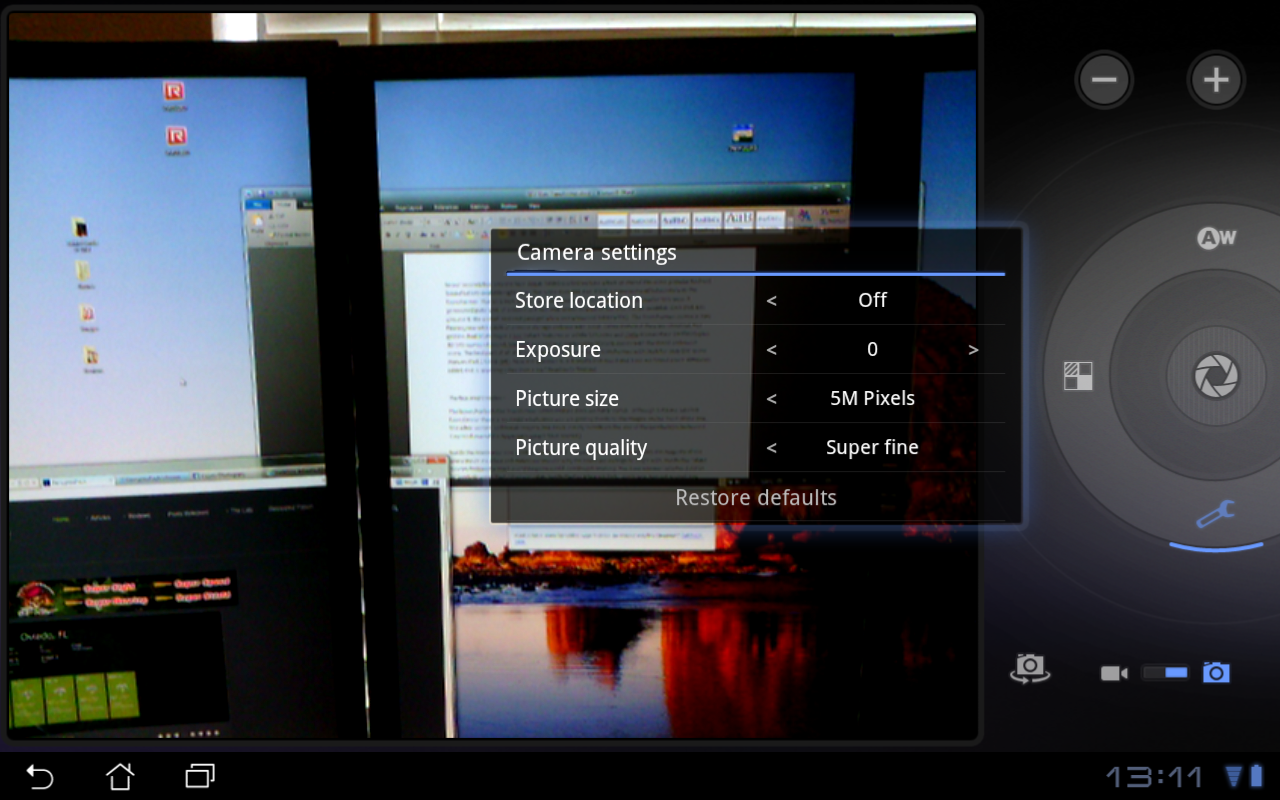Check the Wi-Fi signal status icon
The width and height of the screenshot is (1280, 800).
pos(1234,777)
